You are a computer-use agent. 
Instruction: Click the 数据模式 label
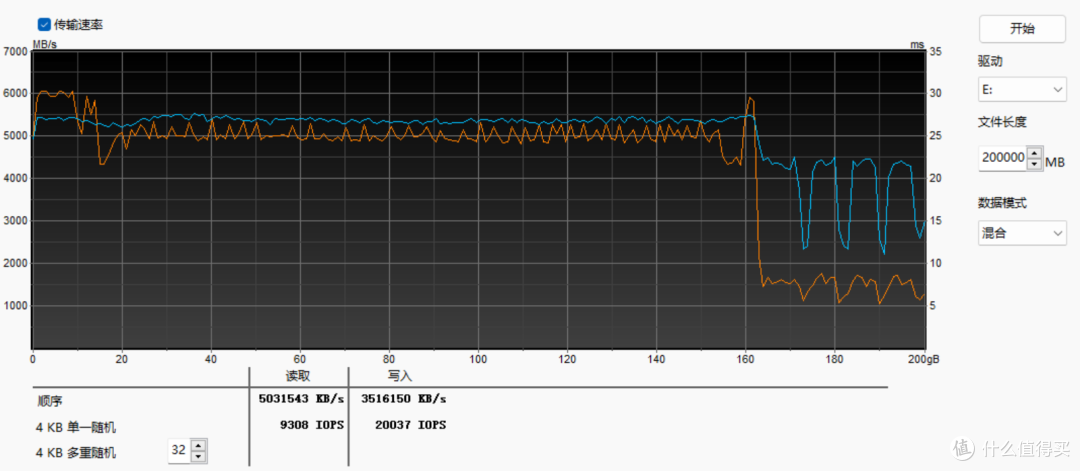[x=1002, y=203]
